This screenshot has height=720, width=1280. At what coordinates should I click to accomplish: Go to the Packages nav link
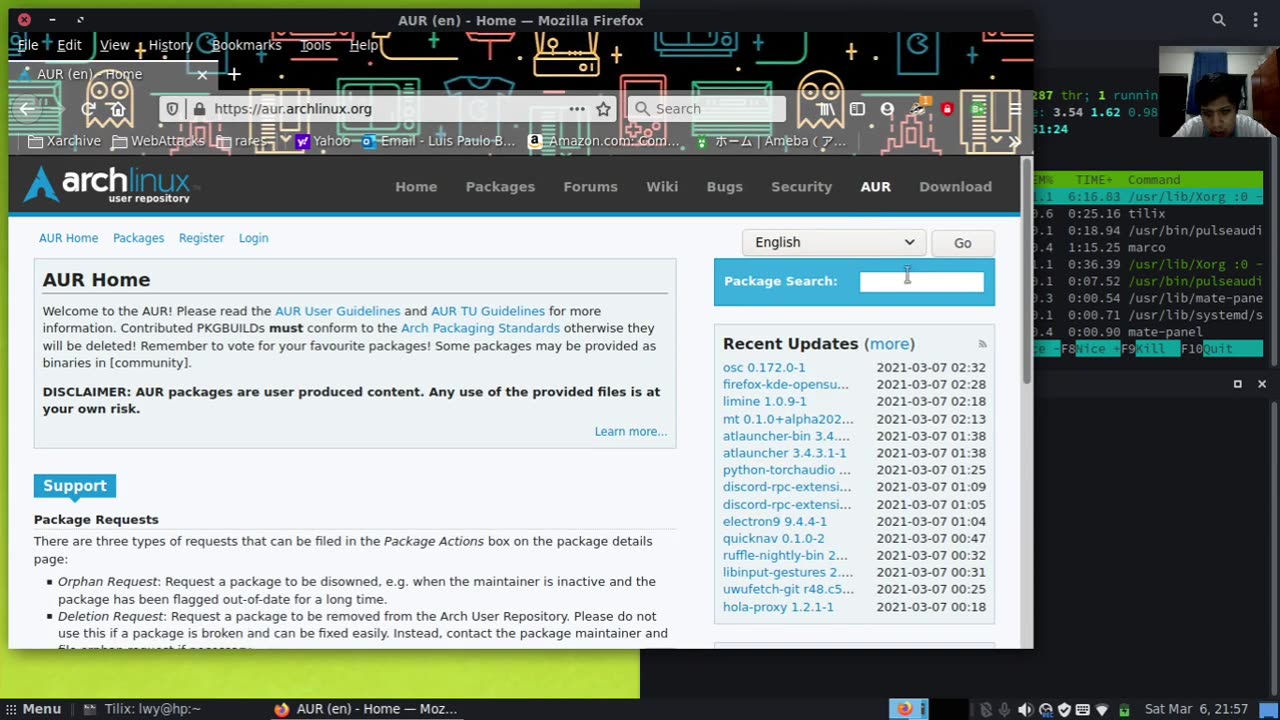[500, 187]
